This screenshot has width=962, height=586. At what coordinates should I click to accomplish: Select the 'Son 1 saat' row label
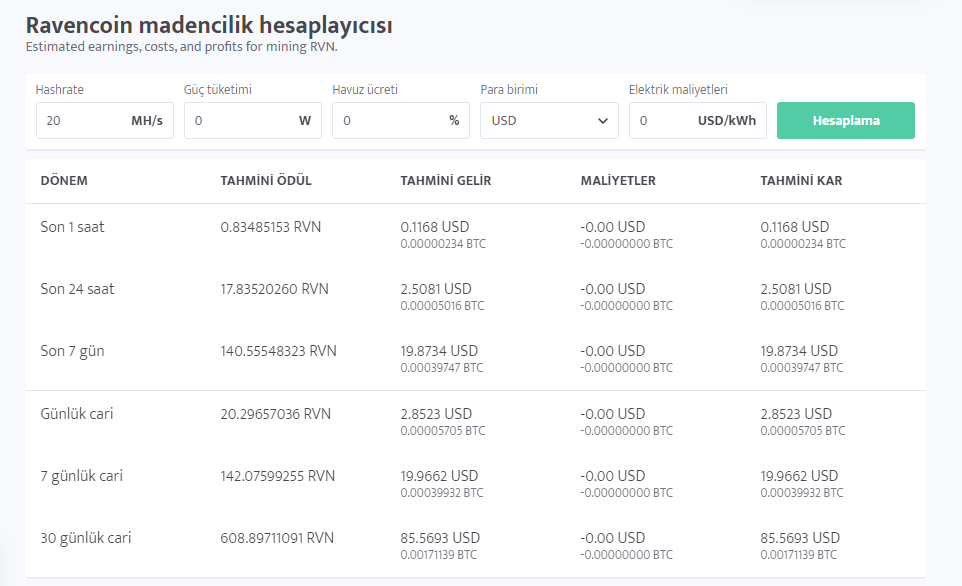pos(72,227)
